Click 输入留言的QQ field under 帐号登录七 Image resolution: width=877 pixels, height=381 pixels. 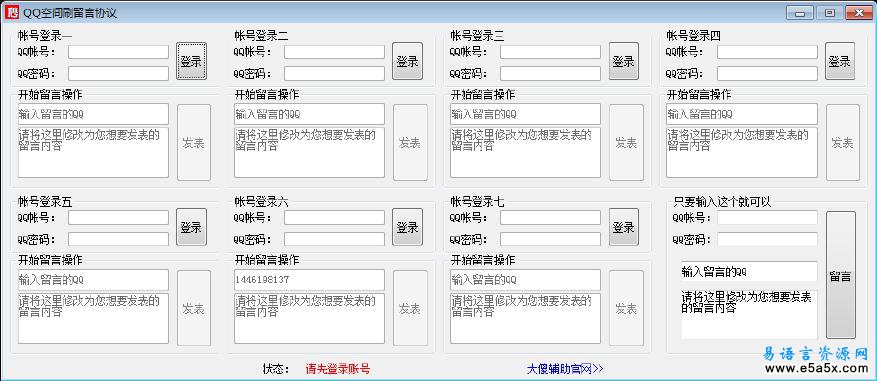tap(526, 280)
